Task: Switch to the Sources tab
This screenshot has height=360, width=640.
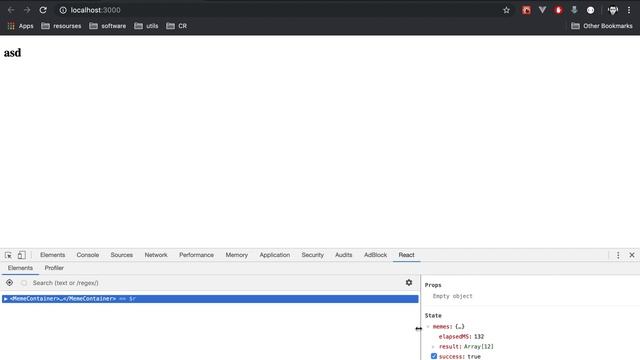Action: pos(122,255)
